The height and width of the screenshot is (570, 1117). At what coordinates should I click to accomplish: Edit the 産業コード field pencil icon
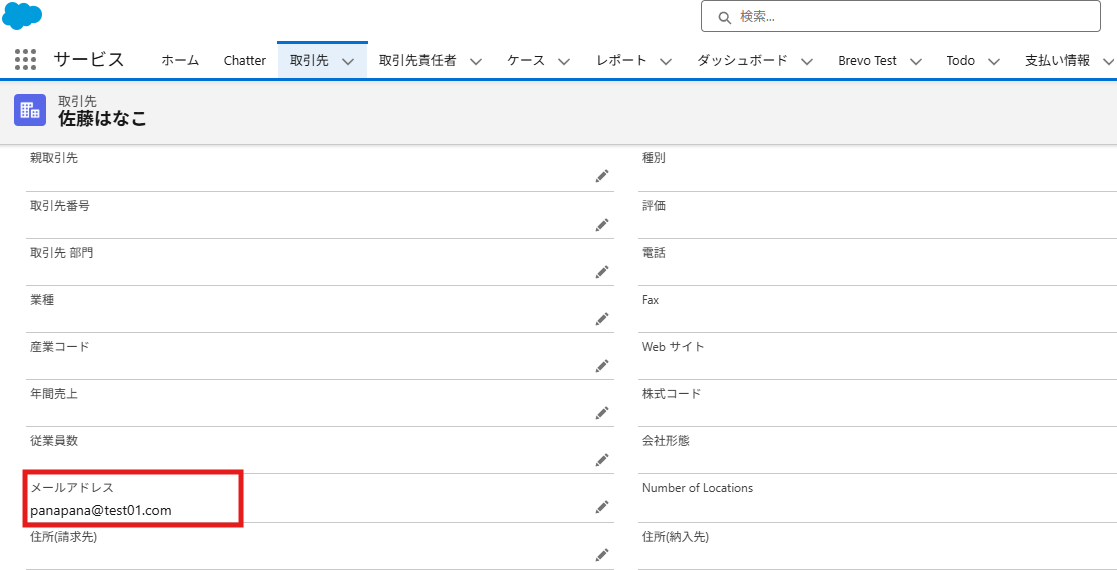point(602,366)
